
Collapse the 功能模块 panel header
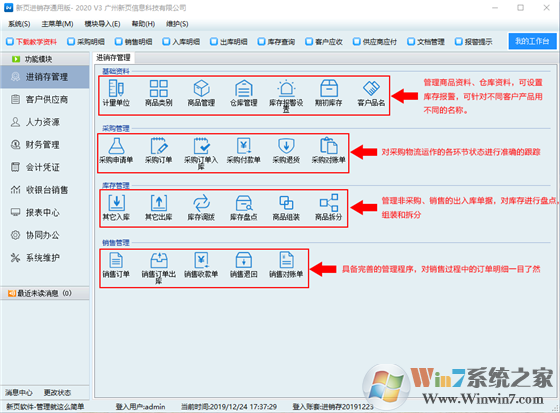[45, 59]
